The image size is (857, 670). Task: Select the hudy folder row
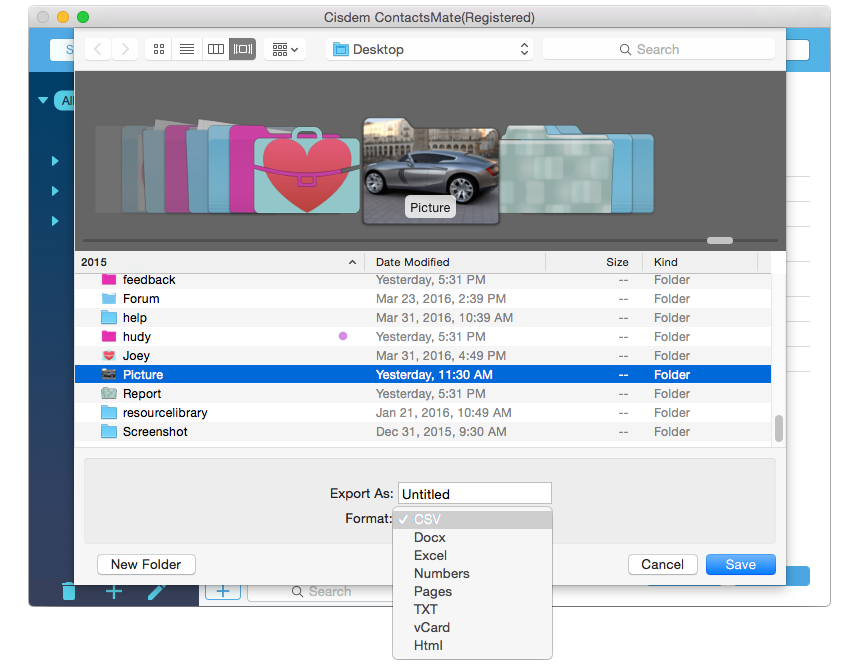click(x=423, y=337)
